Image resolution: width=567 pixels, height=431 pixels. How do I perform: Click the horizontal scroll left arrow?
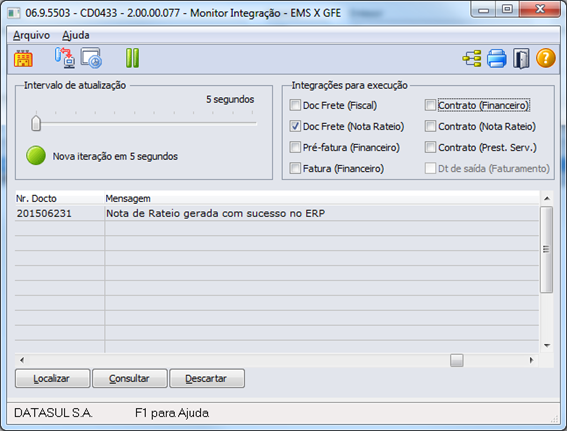point(22,360)
